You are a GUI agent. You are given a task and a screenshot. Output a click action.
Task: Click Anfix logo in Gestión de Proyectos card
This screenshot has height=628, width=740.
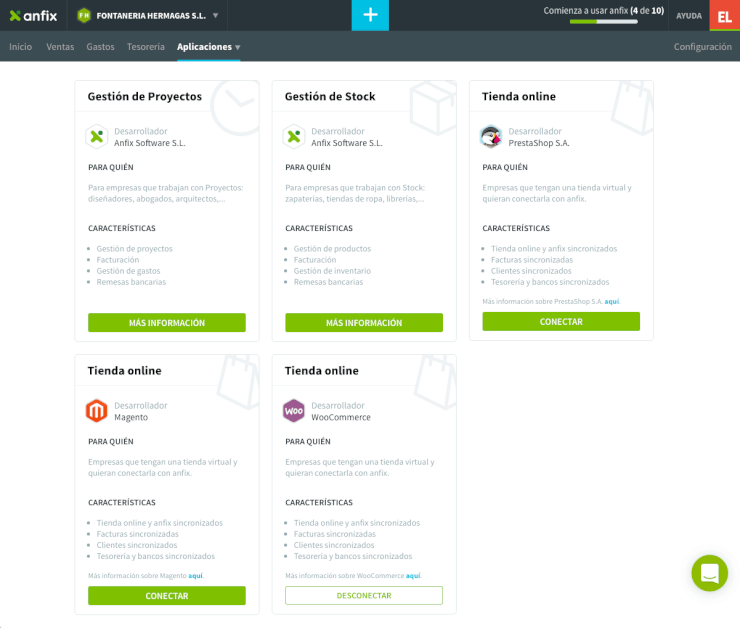97,137
